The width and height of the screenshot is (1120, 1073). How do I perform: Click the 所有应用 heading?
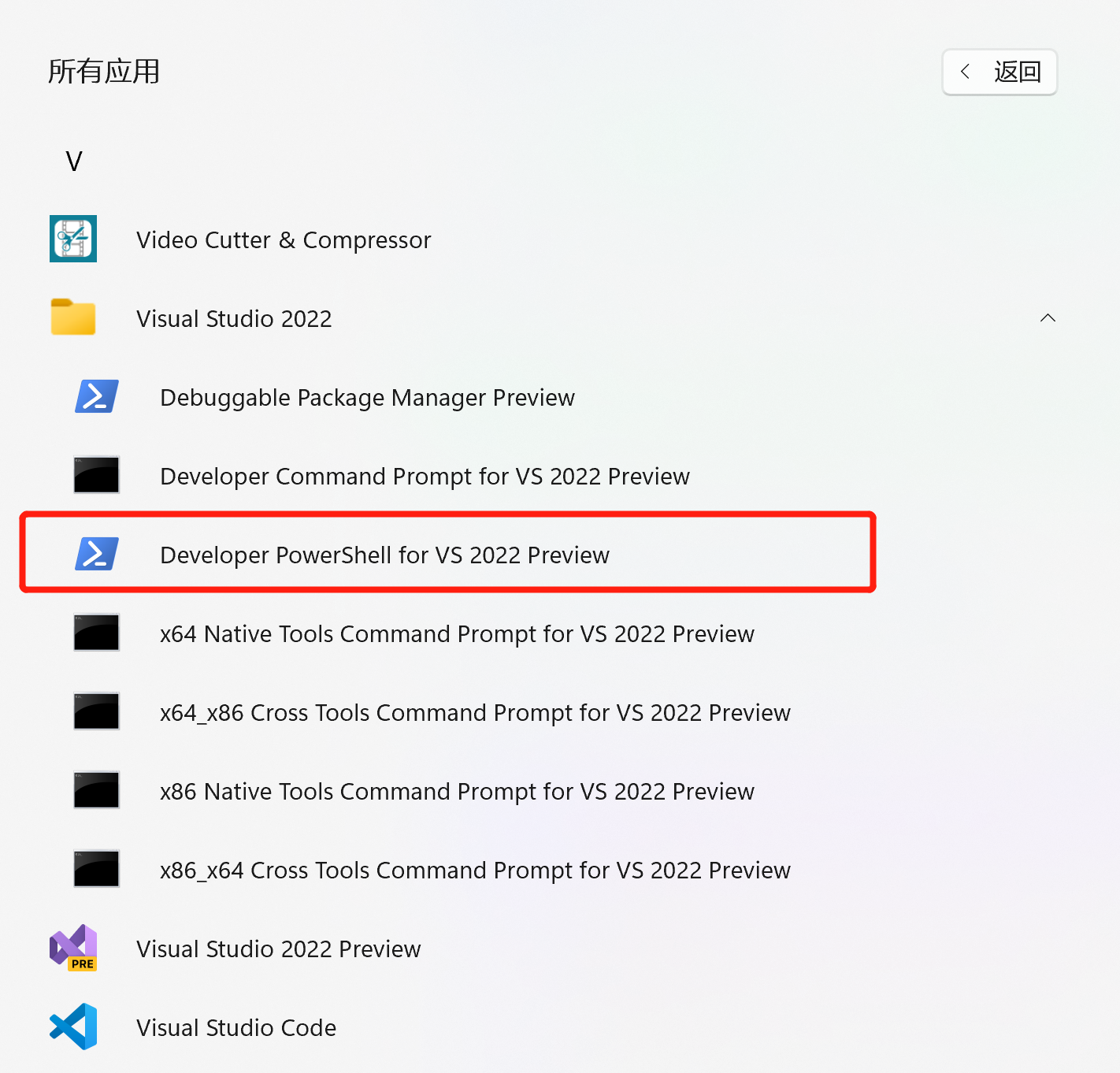click(x=104, y=72)
